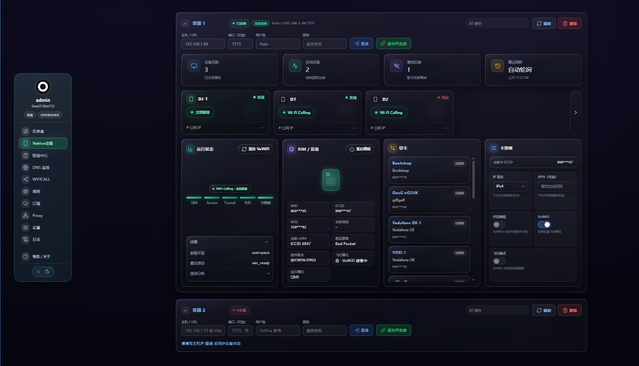Click the blue login button in panel 2
Viewport: 639px width, 366px height.
click(x=361, y=330)
